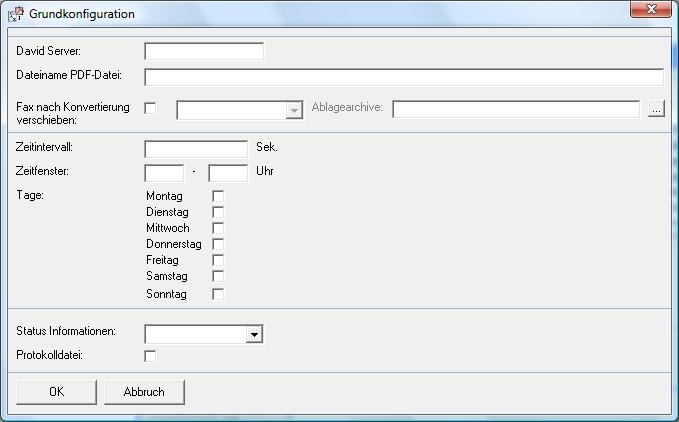
Task: Click the Grundkonfiguration title bar icon
Action: tap(16, 13)
